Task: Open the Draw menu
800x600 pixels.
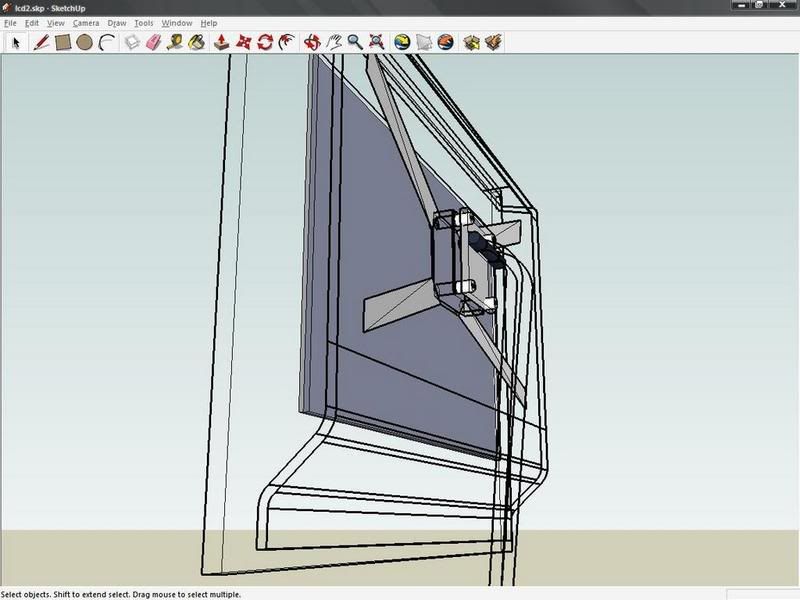Action: pyautogui.click(x=116, y=22)
